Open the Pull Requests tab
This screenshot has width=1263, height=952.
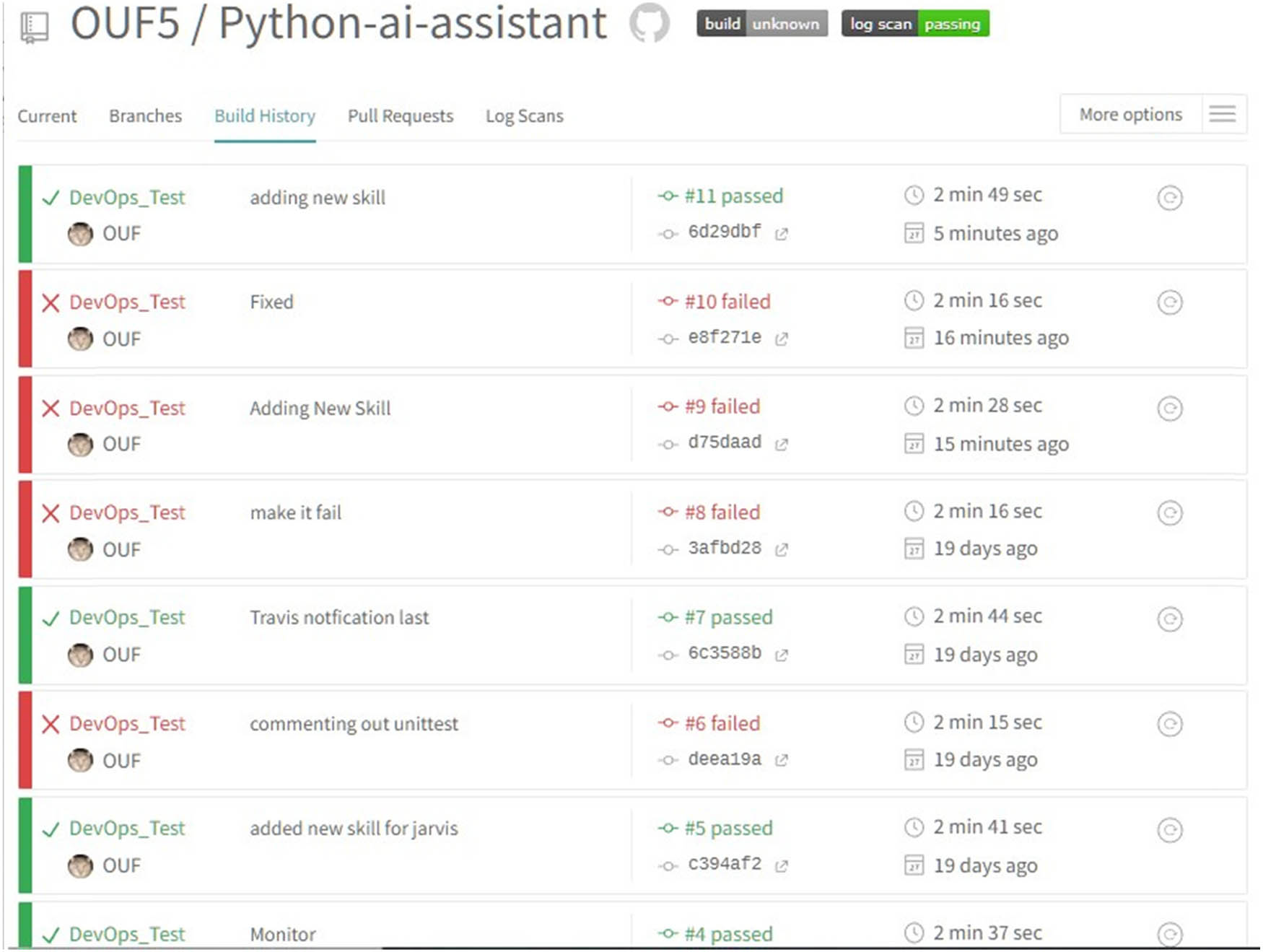pos(400,116)
